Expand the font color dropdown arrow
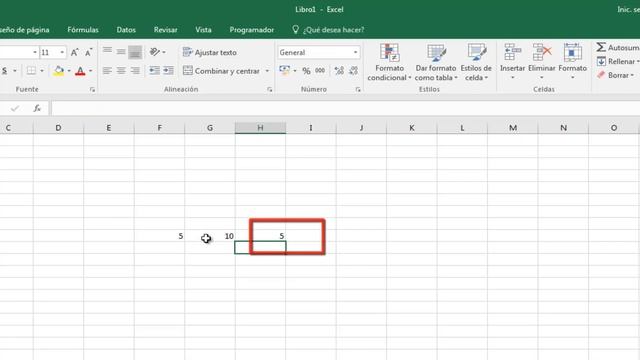 (x=91, y=71)
